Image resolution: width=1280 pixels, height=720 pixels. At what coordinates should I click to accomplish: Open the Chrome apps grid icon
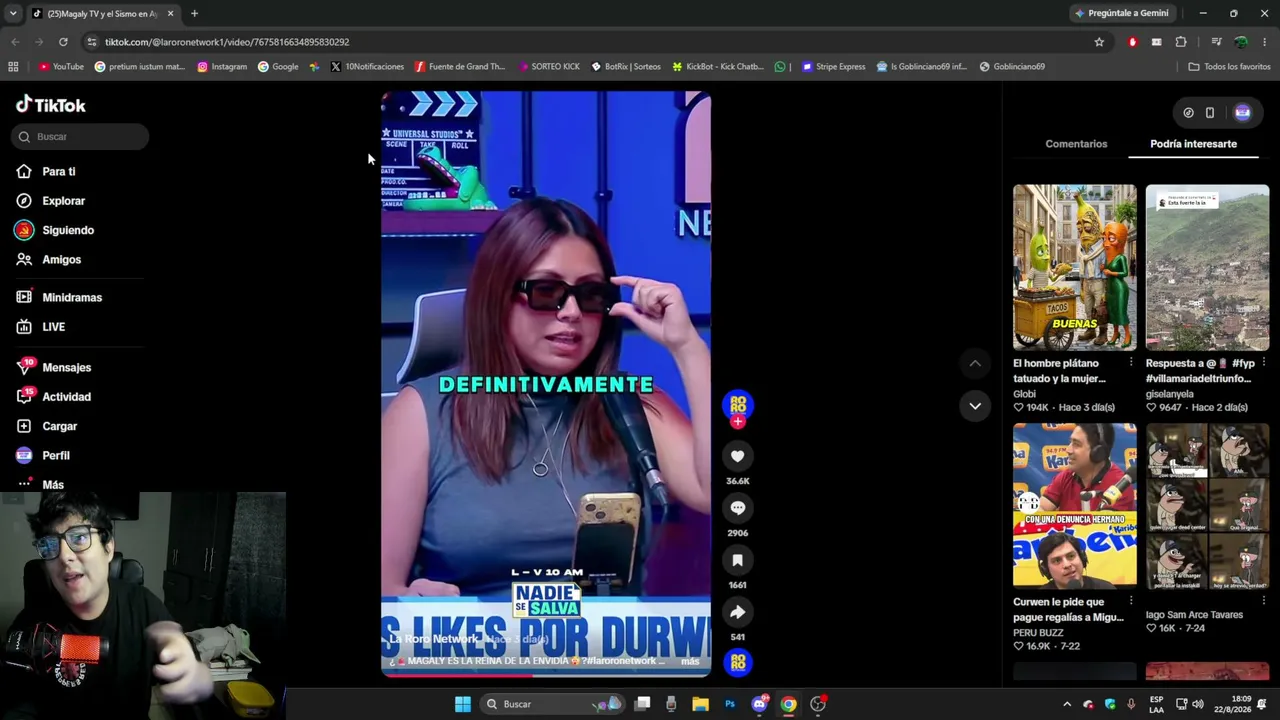13,67
